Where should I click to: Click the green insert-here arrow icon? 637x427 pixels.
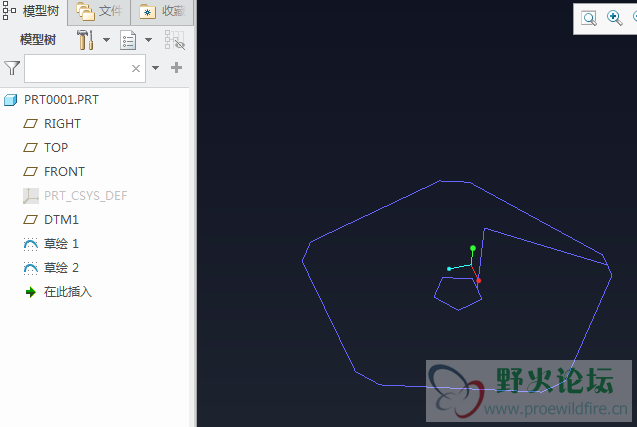[30, 292]
